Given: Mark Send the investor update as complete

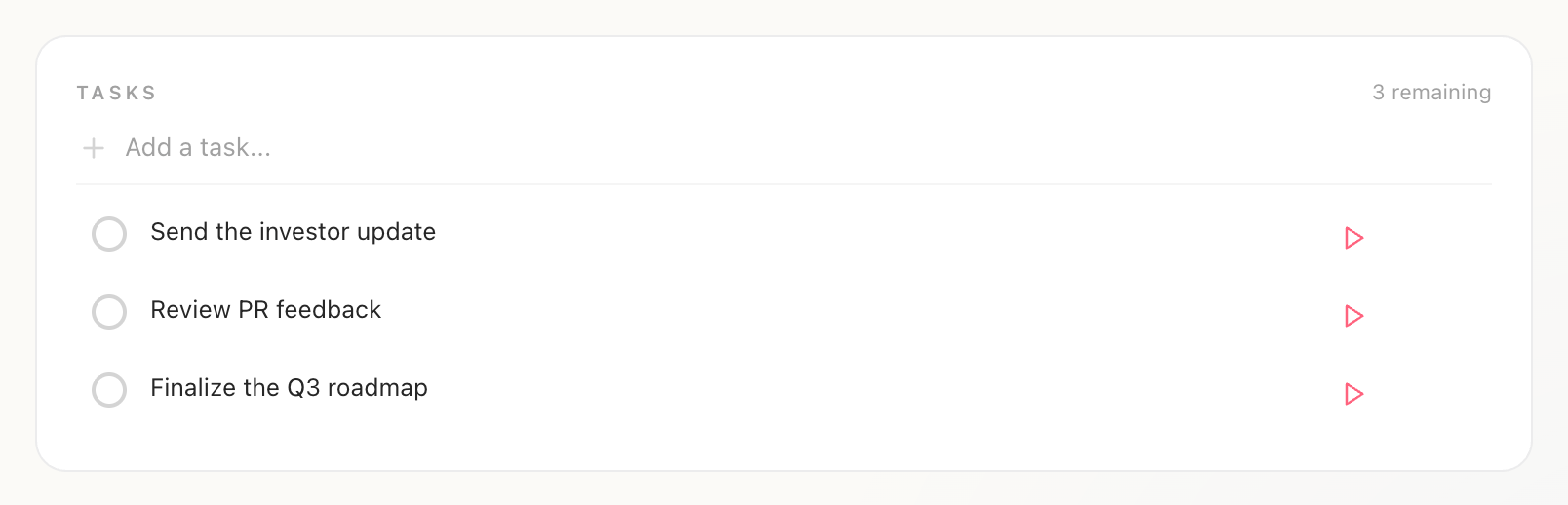Looking at the screenshot, I should click(109, 234).
